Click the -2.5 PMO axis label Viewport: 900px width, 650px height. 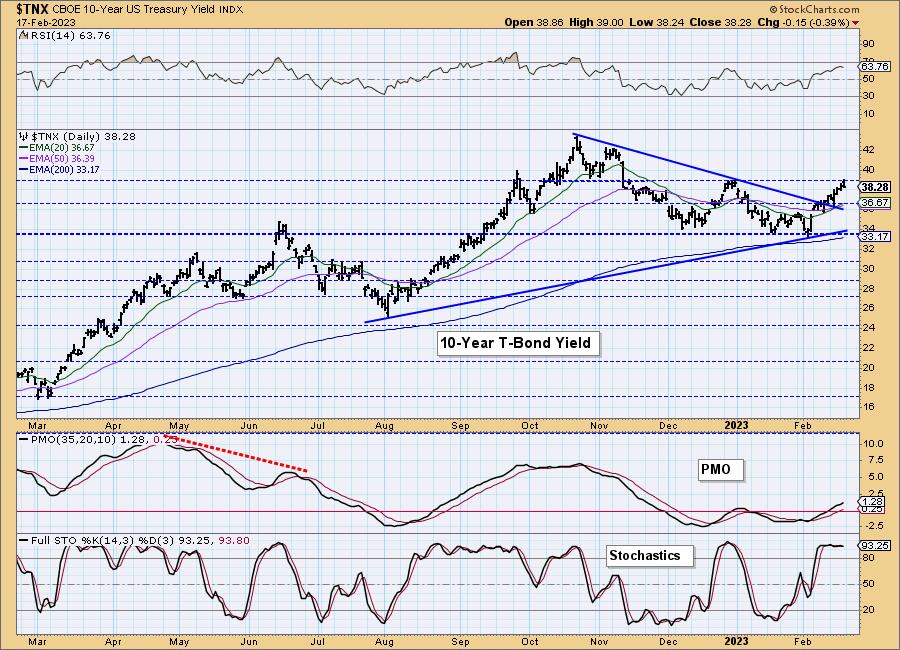pyautogui.click(x=875, y=526)
